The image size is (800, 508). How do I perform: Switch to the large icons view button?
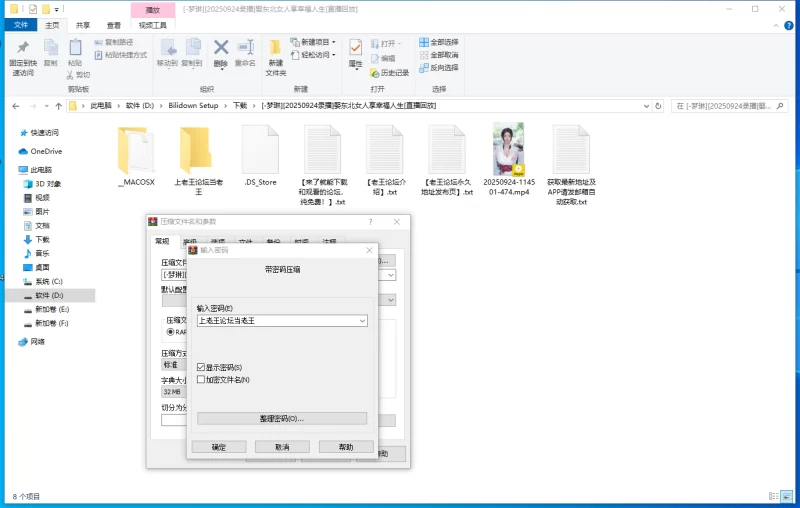[786, 496]
